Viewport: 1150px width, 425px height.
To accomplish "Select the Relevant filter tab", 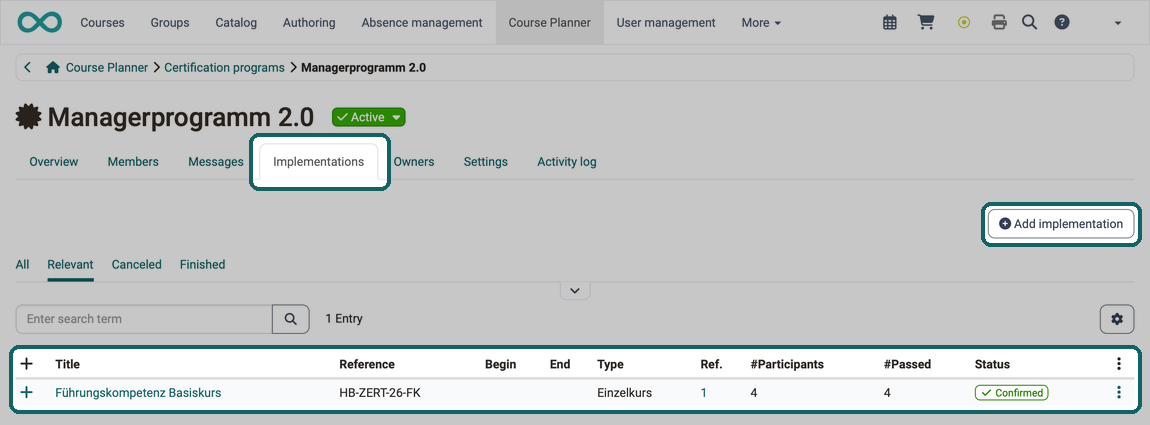I will coord(70,264).
